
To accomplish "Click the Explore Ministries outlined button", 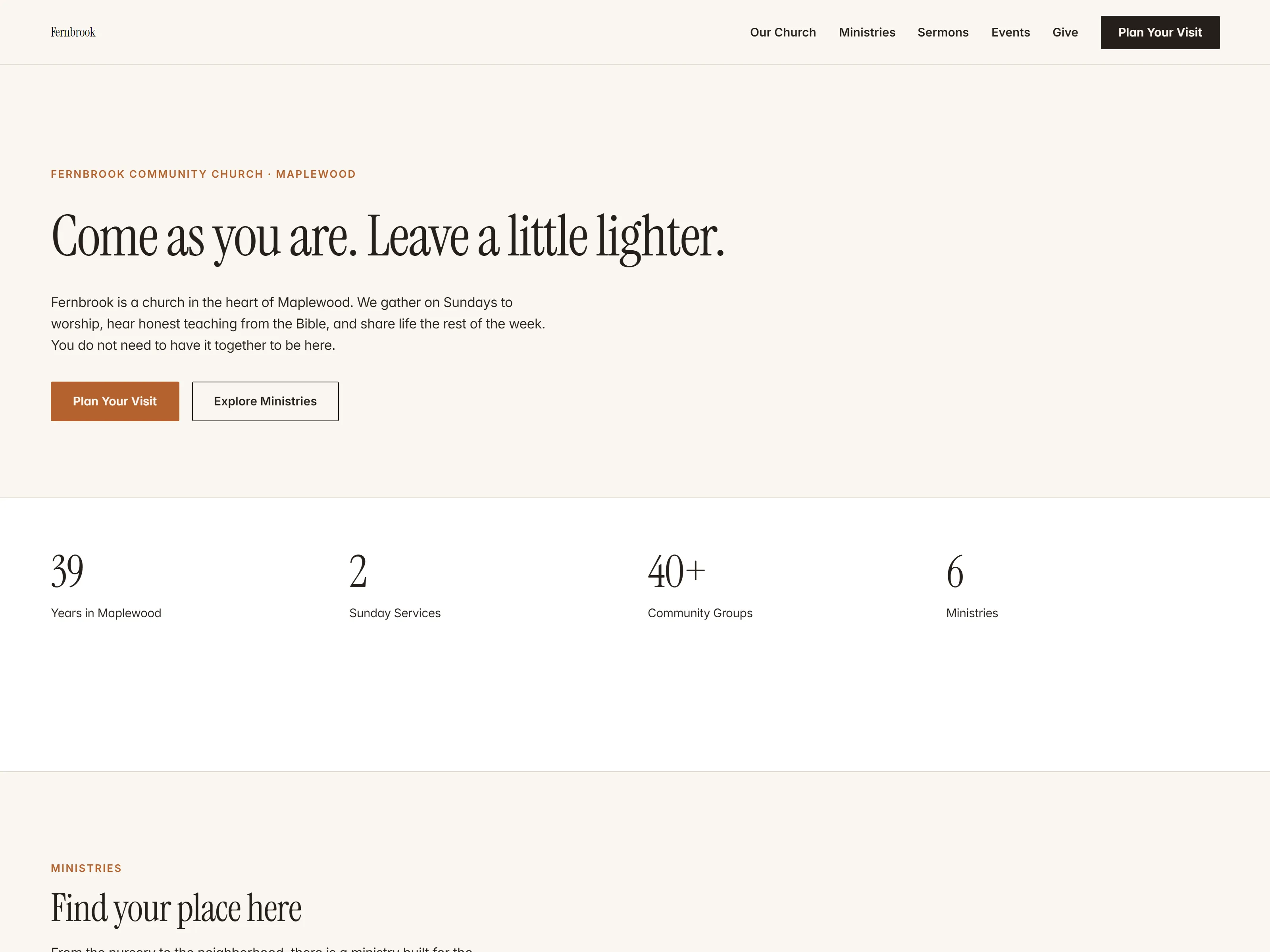I will point(265,401).
